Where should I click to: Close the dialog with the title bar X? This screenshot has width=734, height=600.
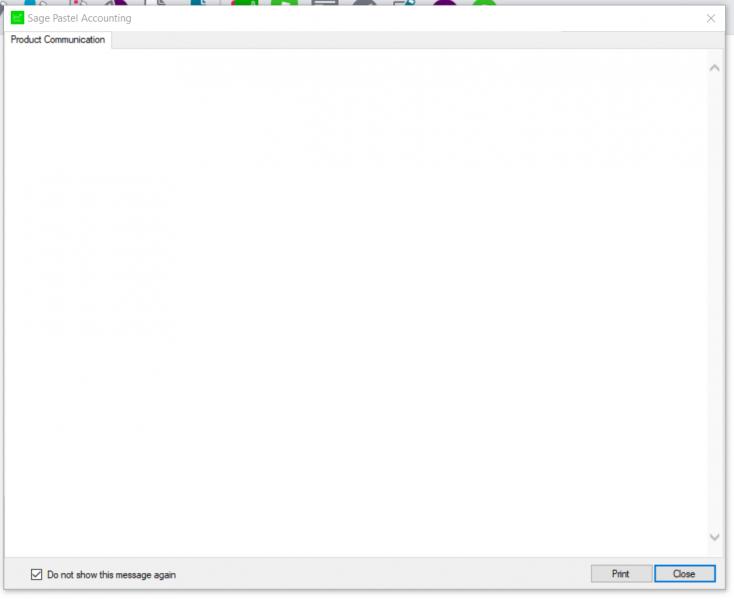click(x=711, y=18)
